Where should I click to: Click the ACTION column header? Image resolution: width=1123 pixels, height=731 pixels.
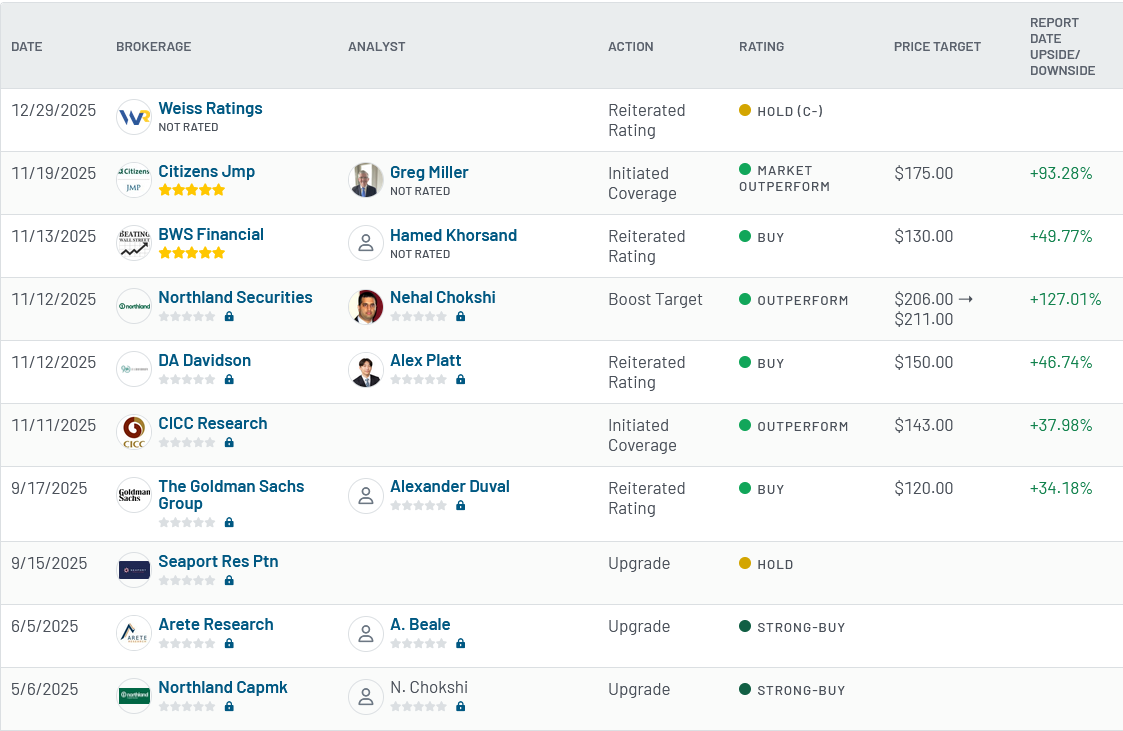pyautogui.click(x=630, y=47)
